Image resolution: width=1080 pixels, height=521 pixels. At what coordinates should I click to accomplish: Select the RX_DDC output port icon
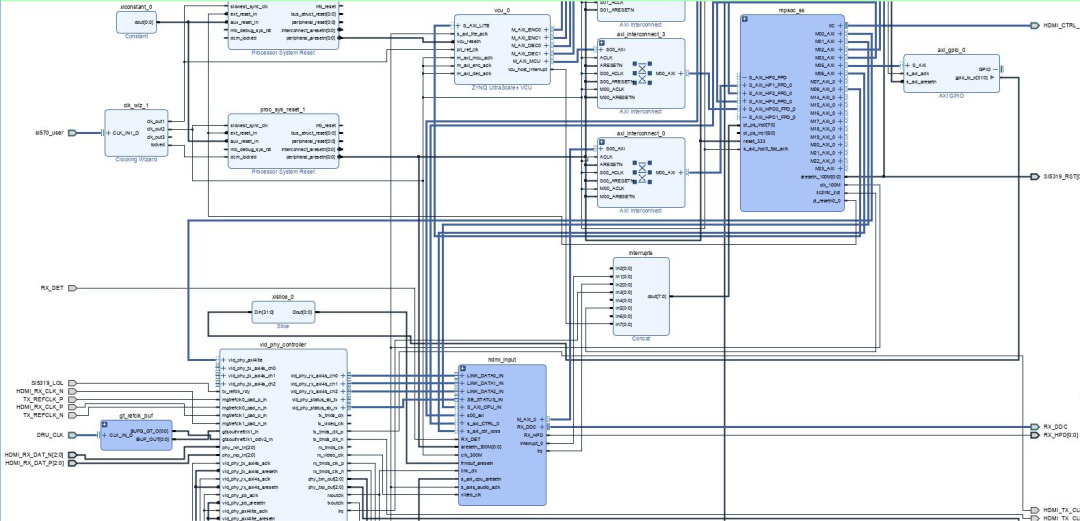[x=1035, y=427]
